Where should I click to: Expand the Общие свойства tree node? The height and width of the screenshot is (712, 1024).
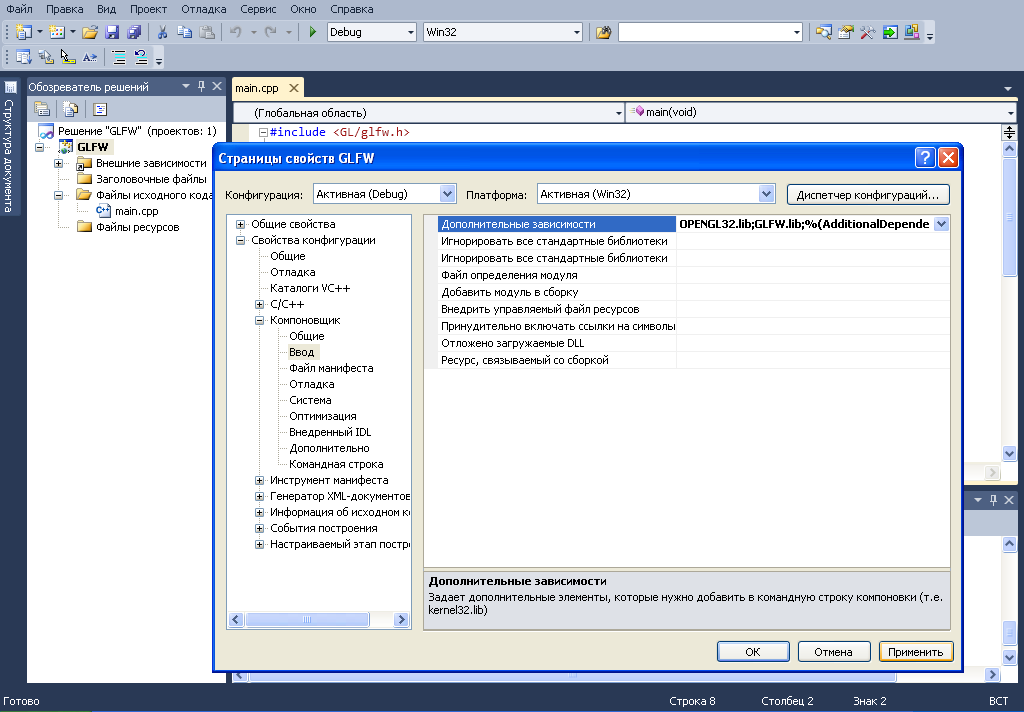pyautogui.click(x=240, y=224)
